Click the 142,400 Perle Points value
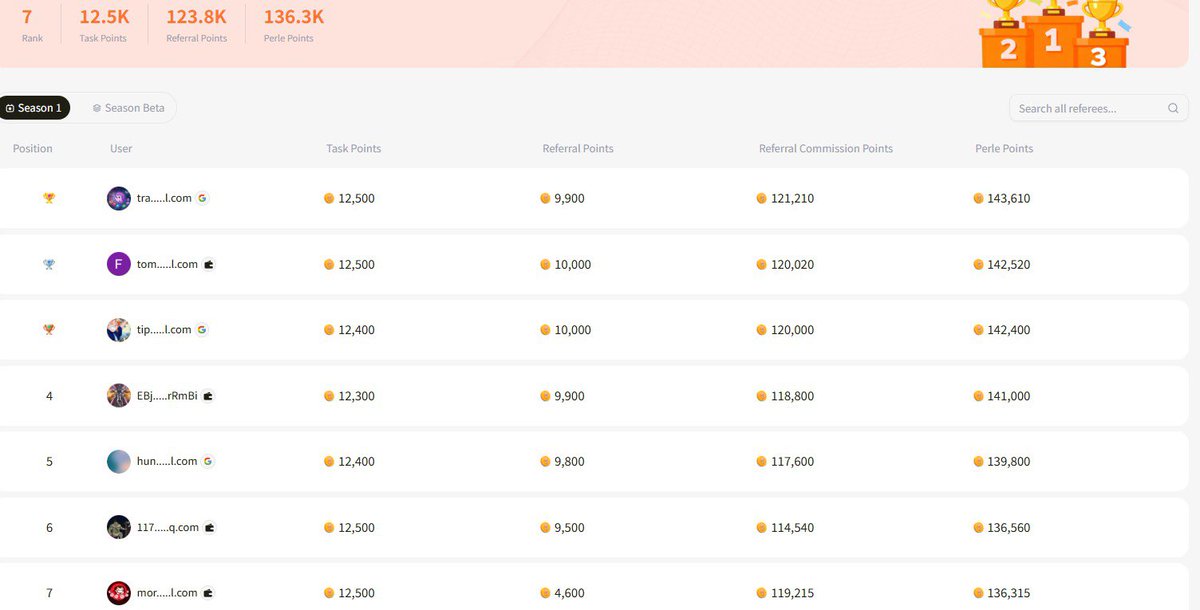This screenshot has width=1200, height=610. (1008, 330)
